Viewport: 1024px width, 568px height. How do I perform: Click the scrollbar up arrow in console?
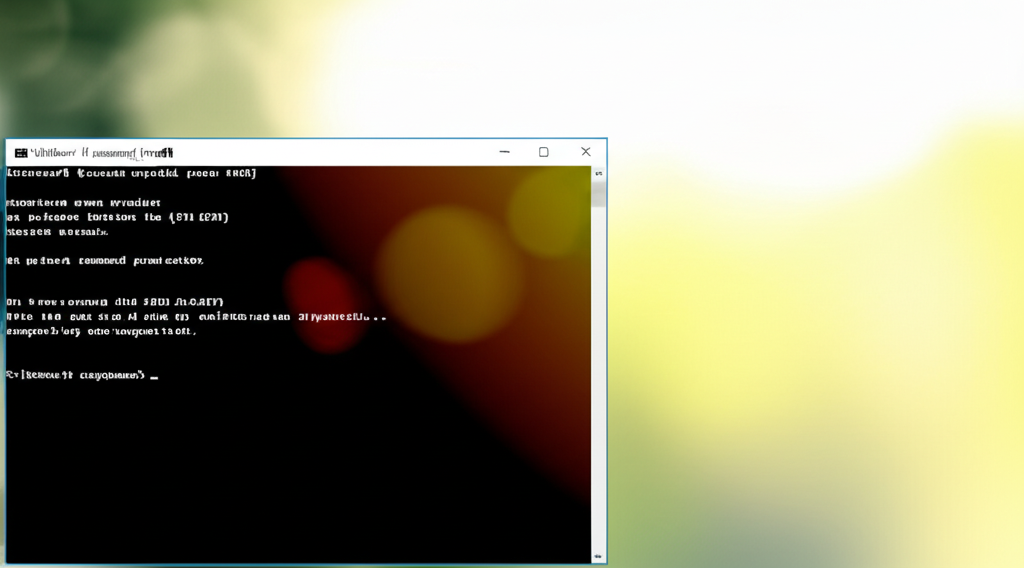[599, 173]
